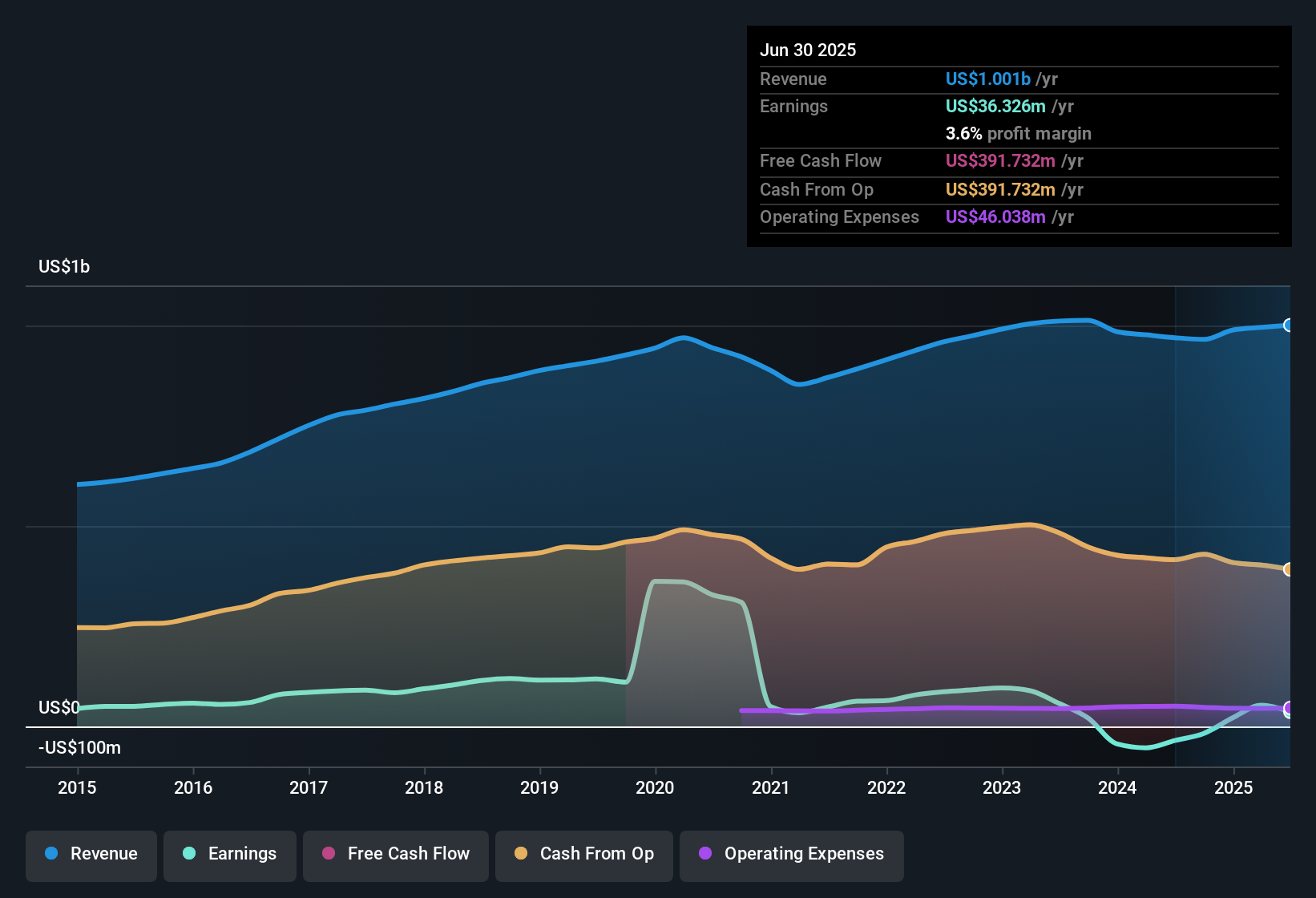Viewport: 1316px width, 898px height.
Task: Click the Earnings endpoint marker near the axis
Action: point(1289,710)
